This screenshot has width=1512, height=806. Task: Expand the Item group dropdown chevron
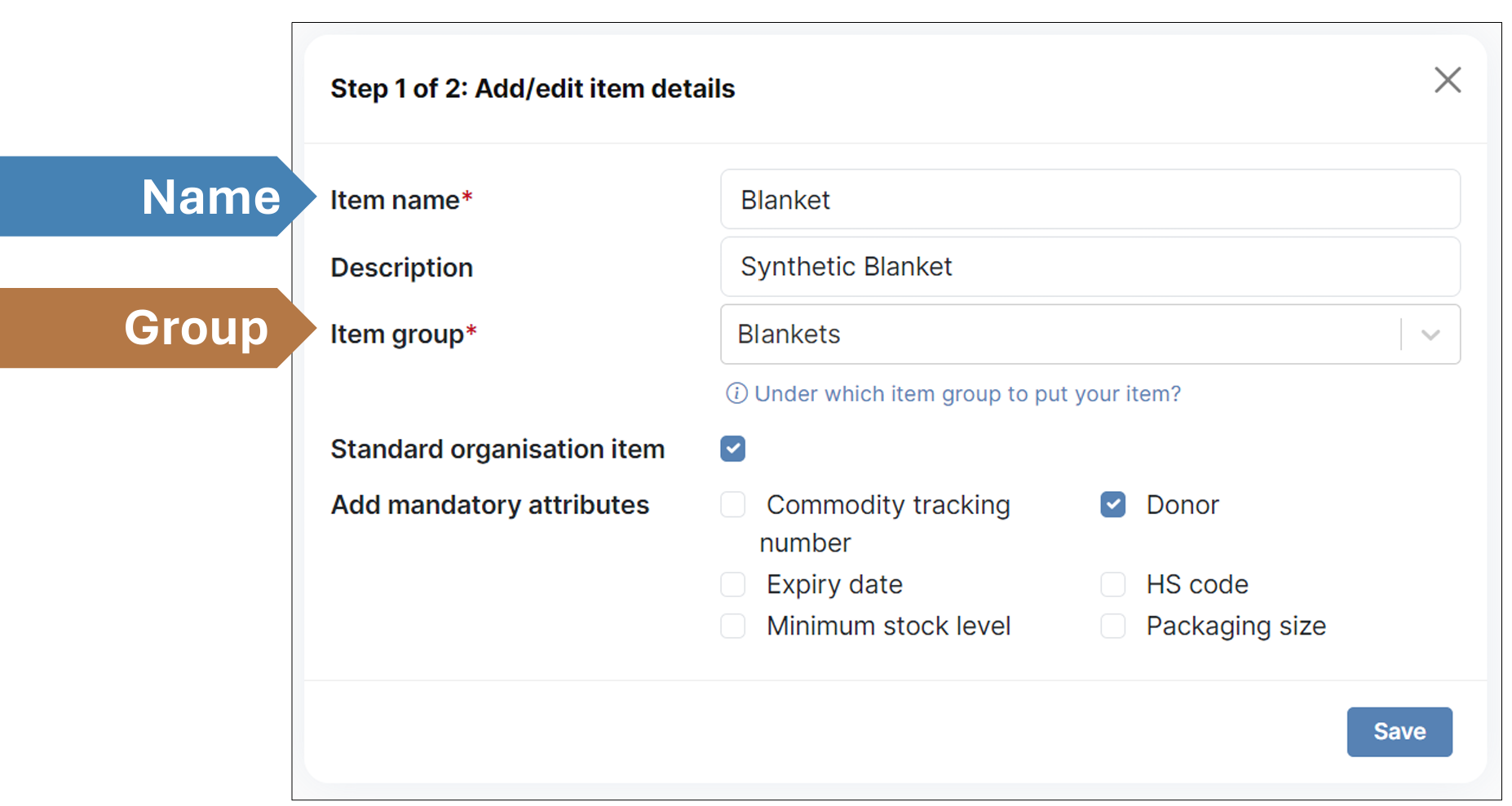coord(1430,335)
